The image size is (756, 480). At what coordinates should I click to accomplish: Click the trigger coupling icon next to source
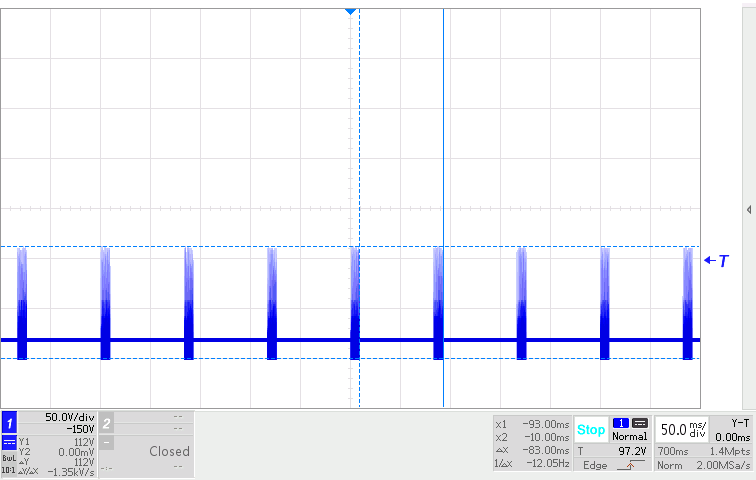(640, 422)
